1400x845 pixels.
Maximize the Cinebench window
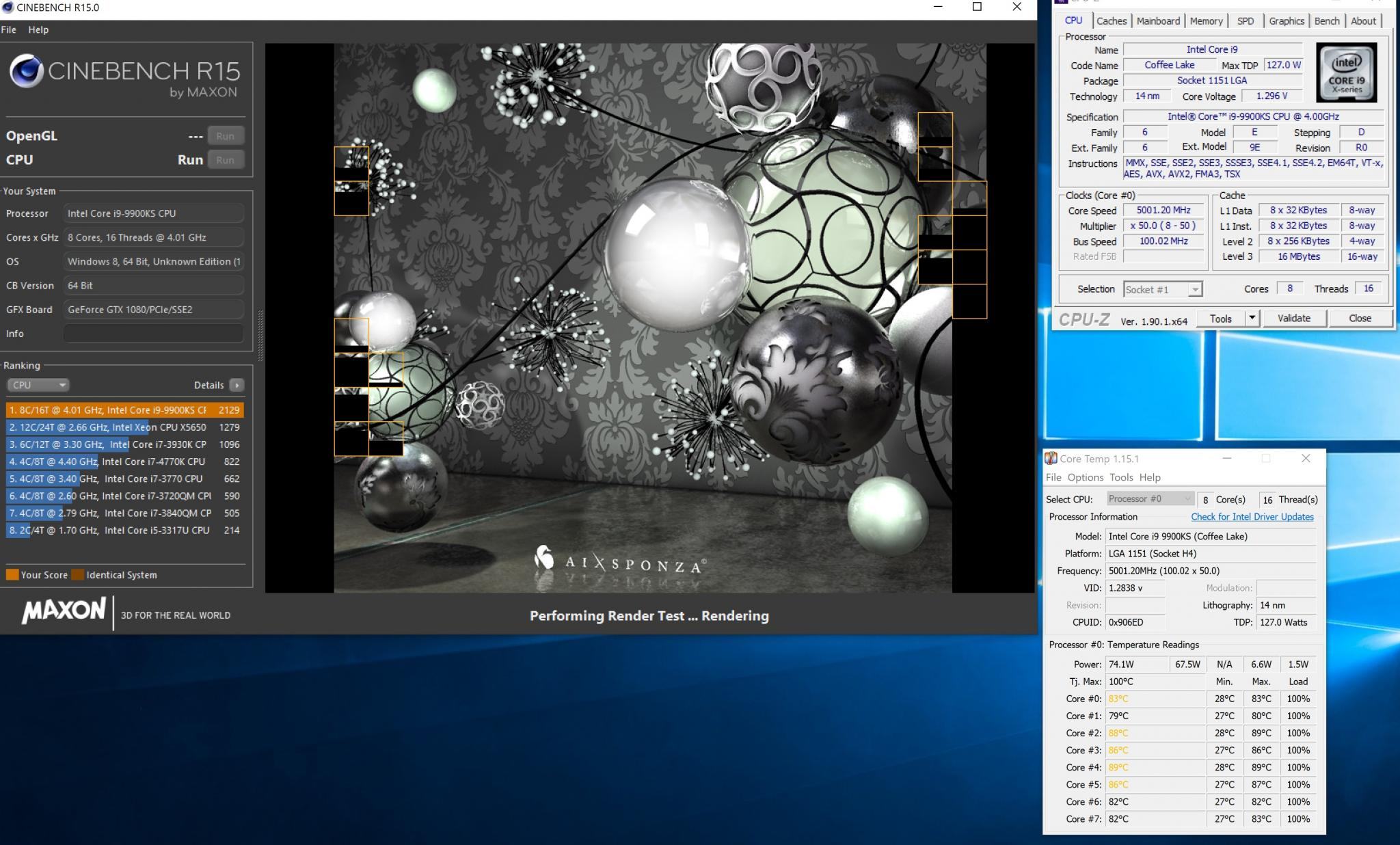(977, 7)
